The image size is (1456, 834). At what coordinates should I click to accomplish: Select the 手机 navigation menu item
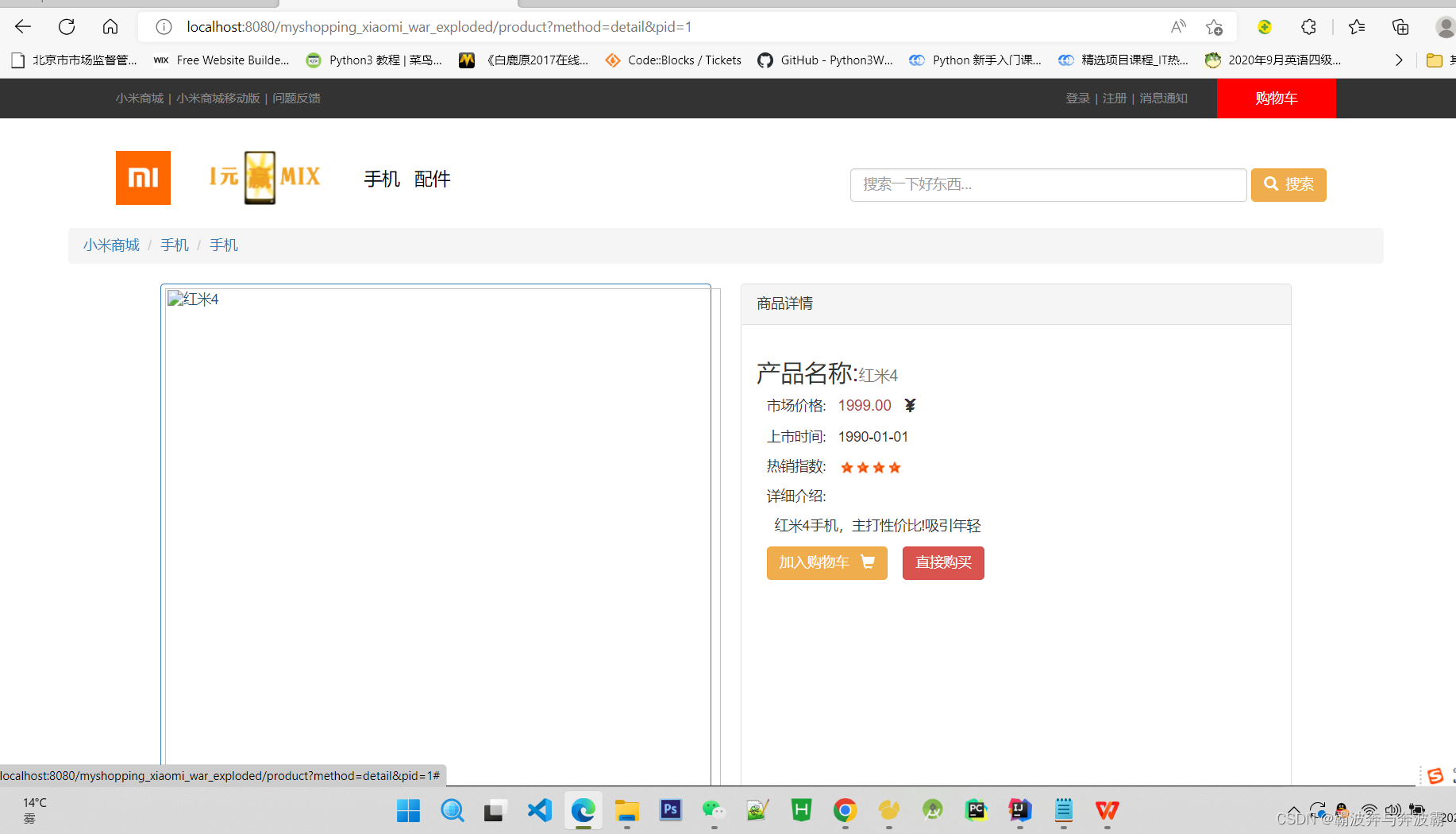click(x=382, y=179)
